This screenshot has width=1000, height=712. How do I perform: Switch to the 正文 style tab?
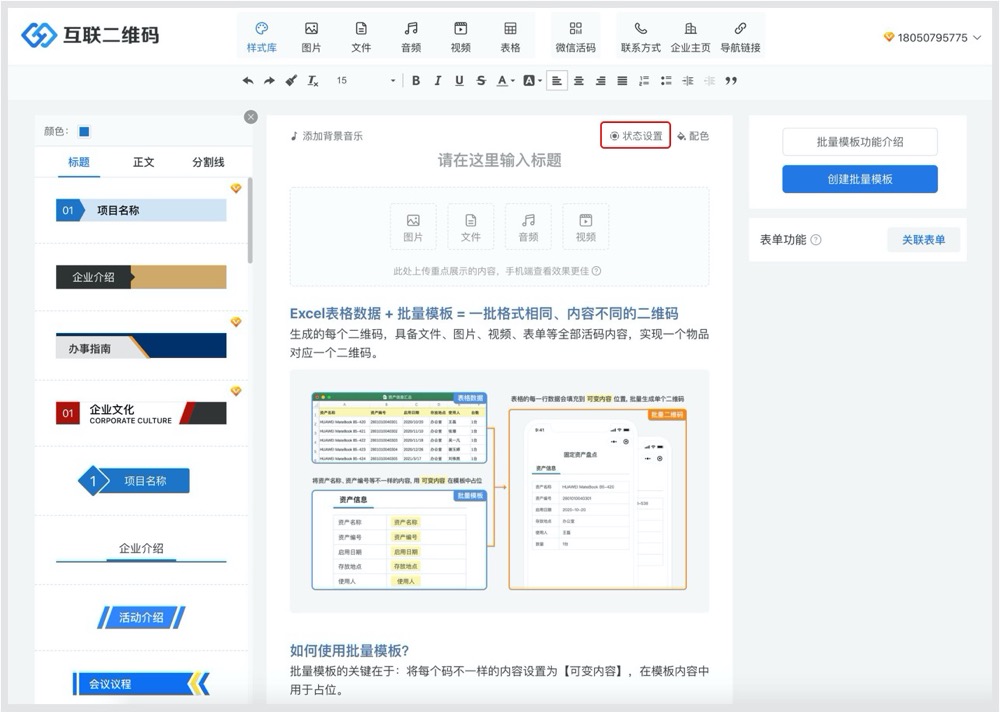(x=143, y=162)
